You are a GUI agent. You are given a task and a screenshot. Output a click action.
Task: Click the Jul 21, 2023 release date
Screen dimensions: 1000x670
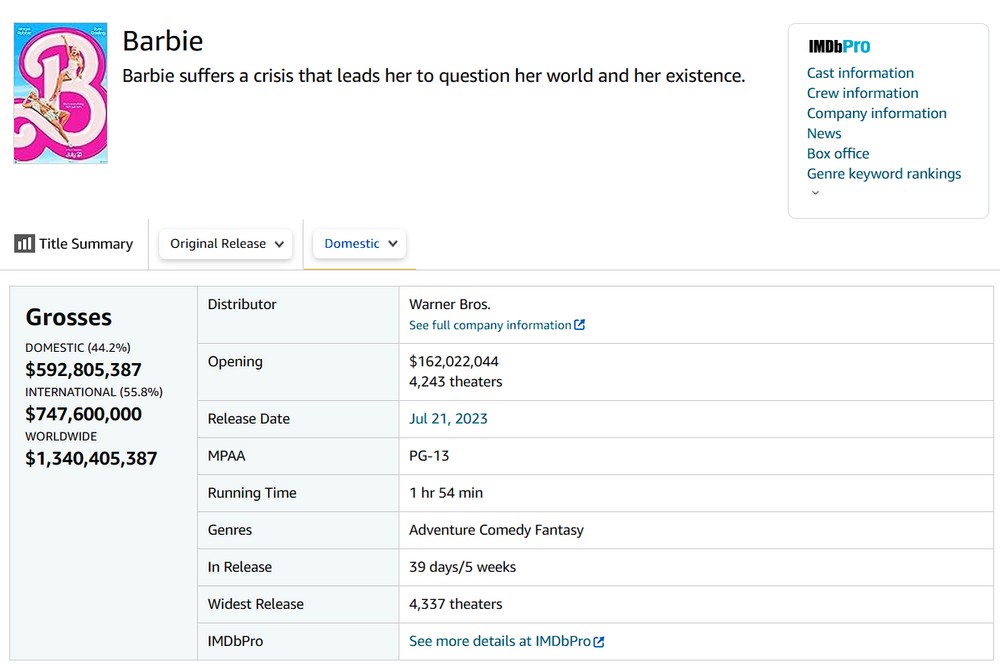[x=448, y=419]
